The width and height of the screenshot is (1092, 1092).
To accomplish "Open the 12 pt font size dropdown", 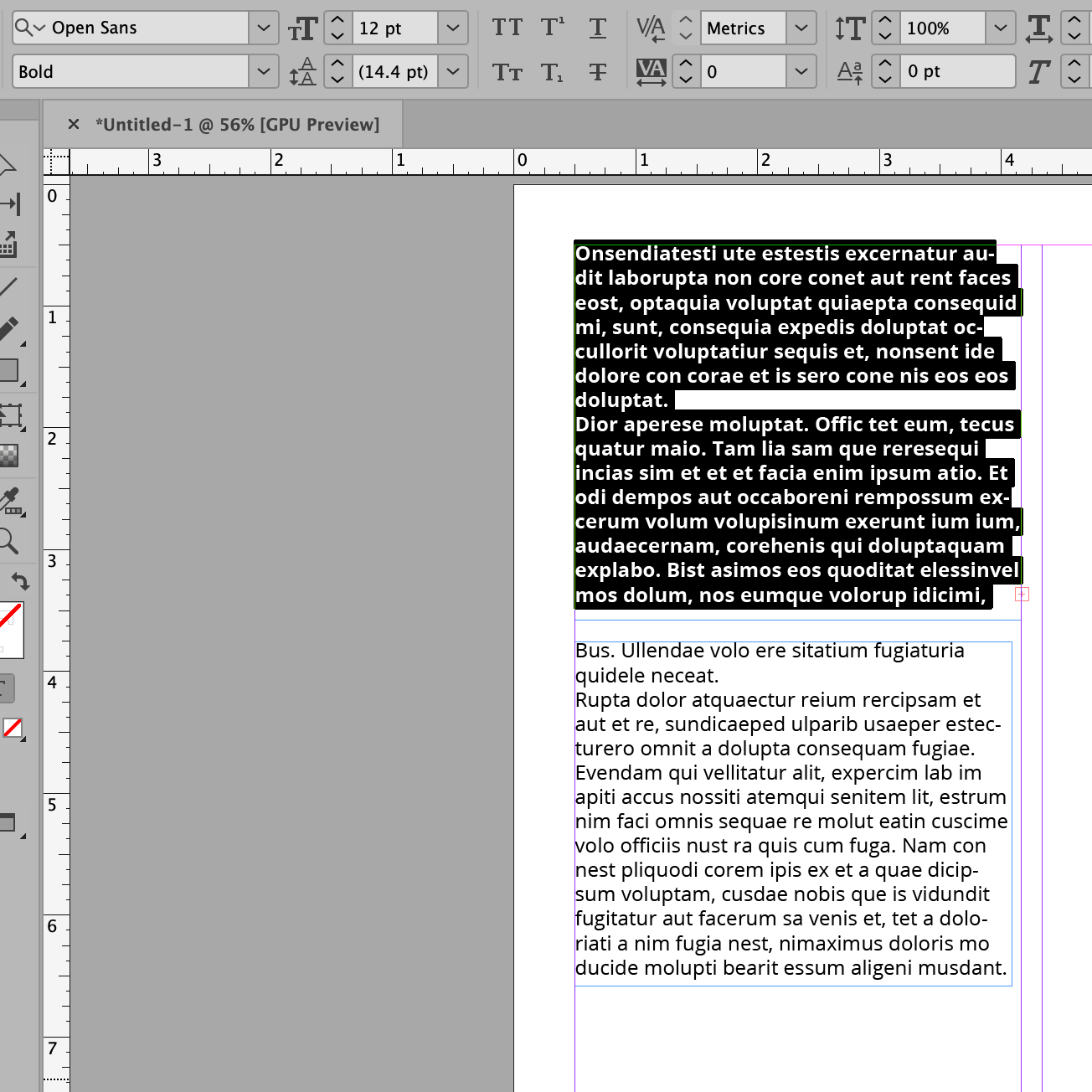I will (453, 28).
